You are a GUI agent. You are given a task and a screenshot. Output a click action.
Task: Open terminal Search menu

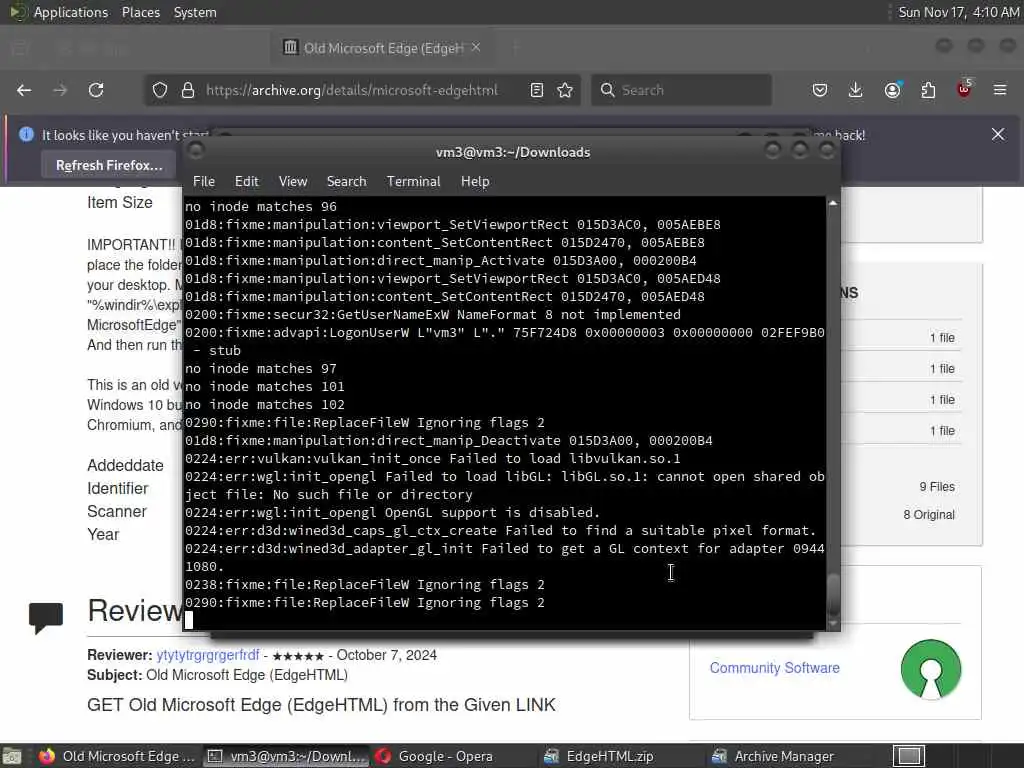[346, 182]
